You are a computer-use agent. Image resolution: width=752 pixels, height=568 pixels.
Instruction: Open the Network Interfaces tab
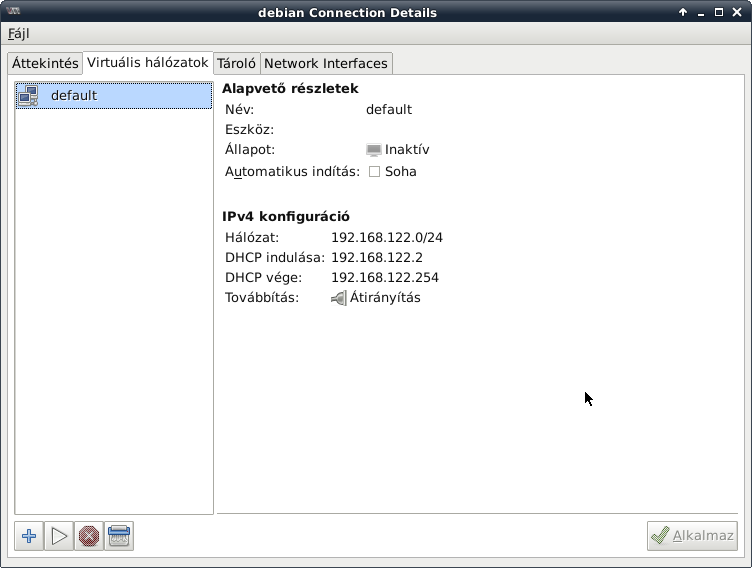click(x=325, y=63)
